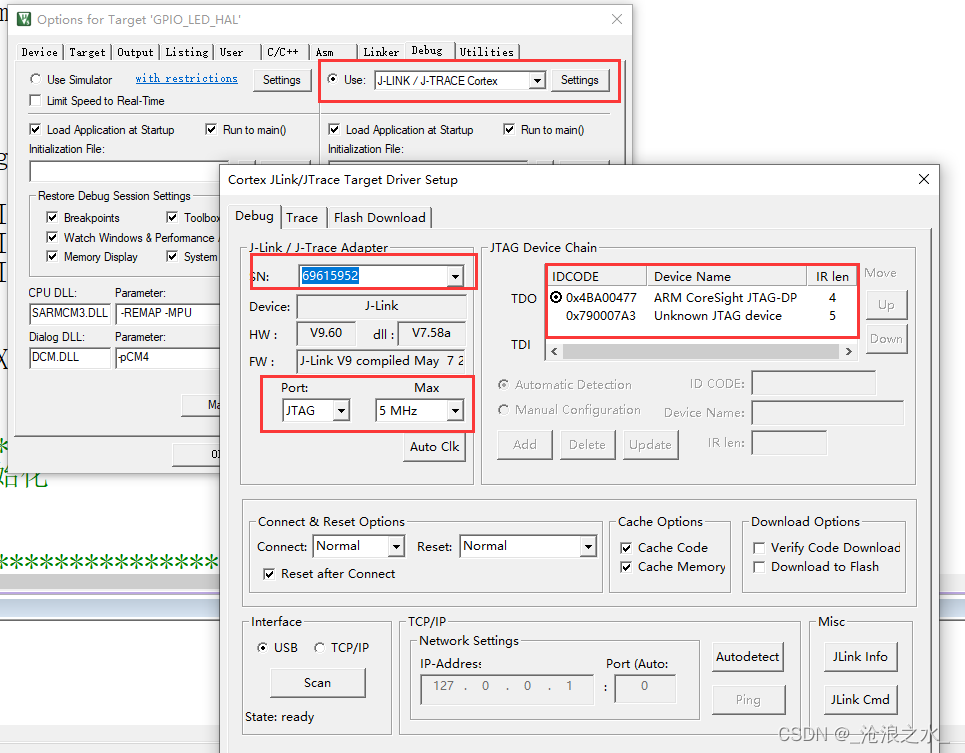Toggle Reset after Connect checkbox

pos(269,574)
